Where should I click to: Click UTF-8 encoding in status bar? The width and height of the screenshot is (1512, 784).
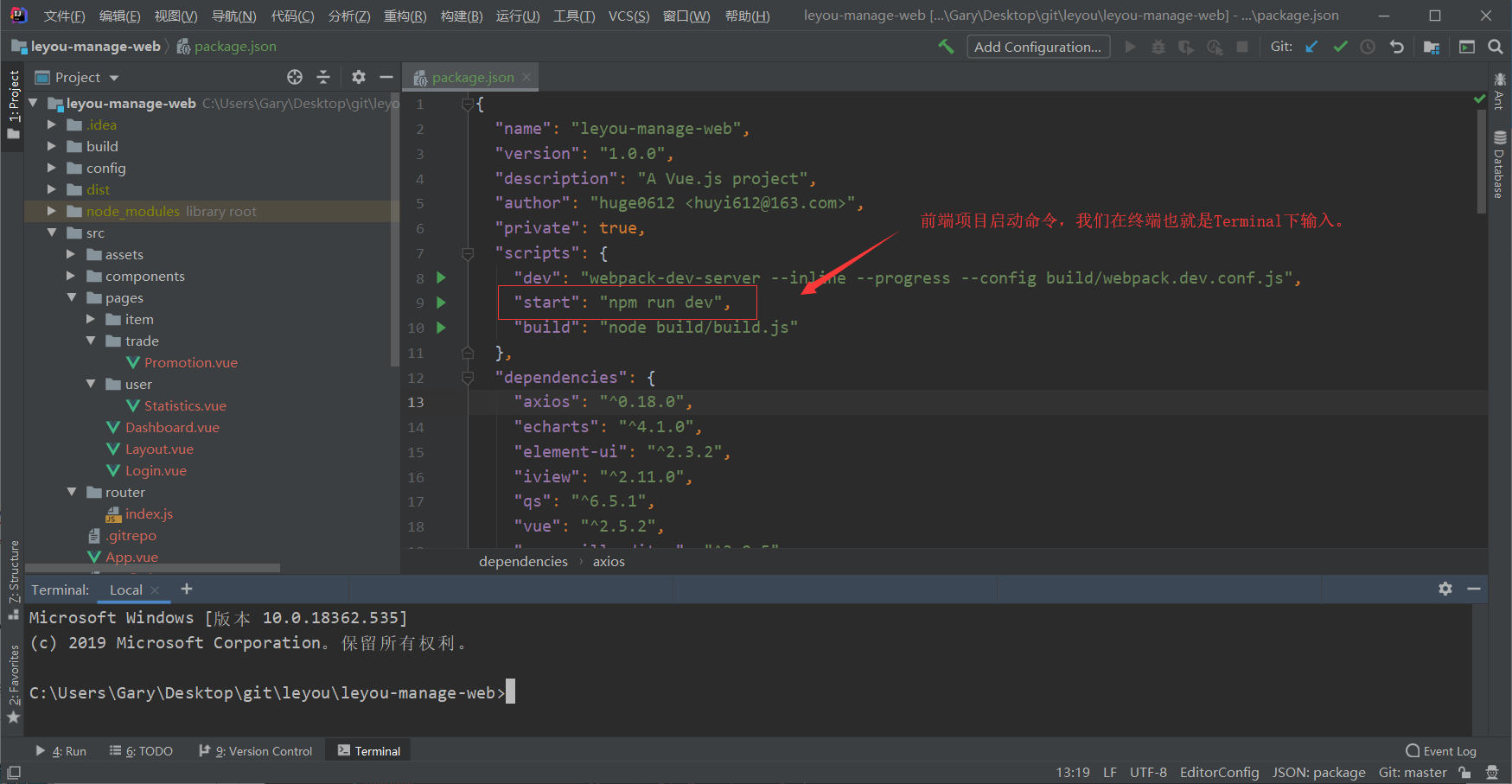pyautogui.click(x=1147, y=772)
